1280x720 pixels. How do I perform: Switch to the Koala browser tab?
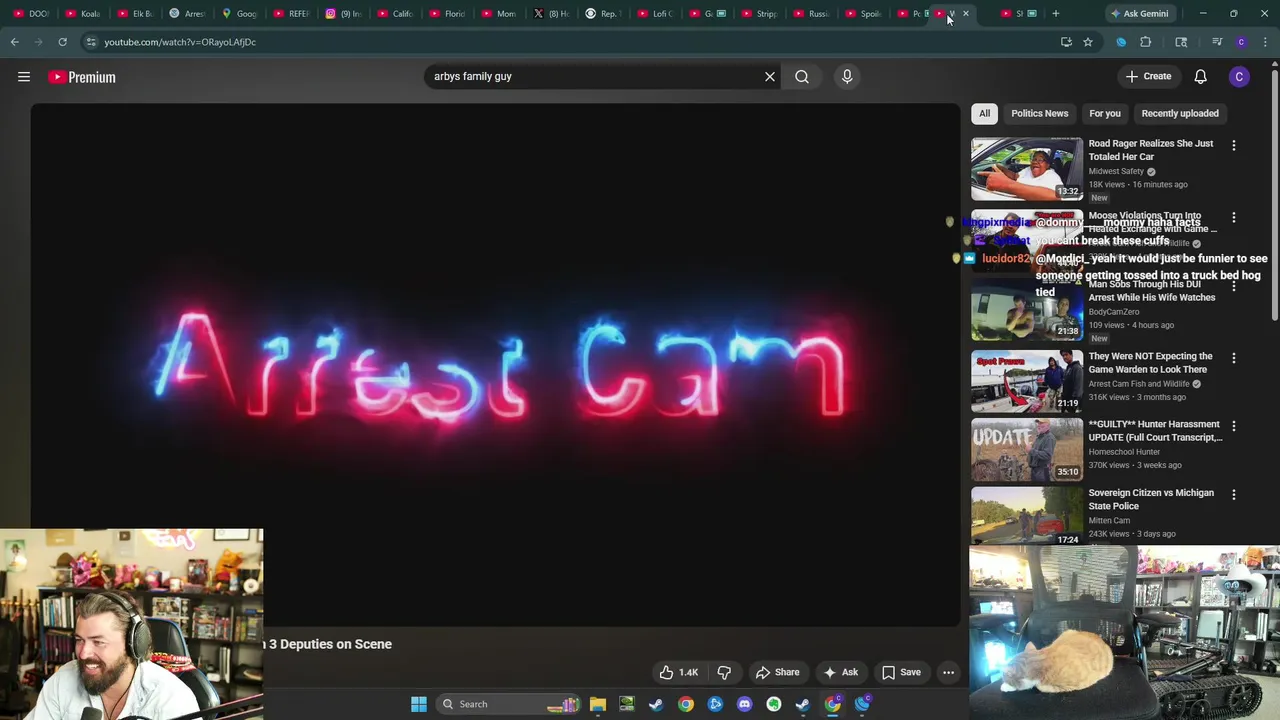[x=83, y=13]
